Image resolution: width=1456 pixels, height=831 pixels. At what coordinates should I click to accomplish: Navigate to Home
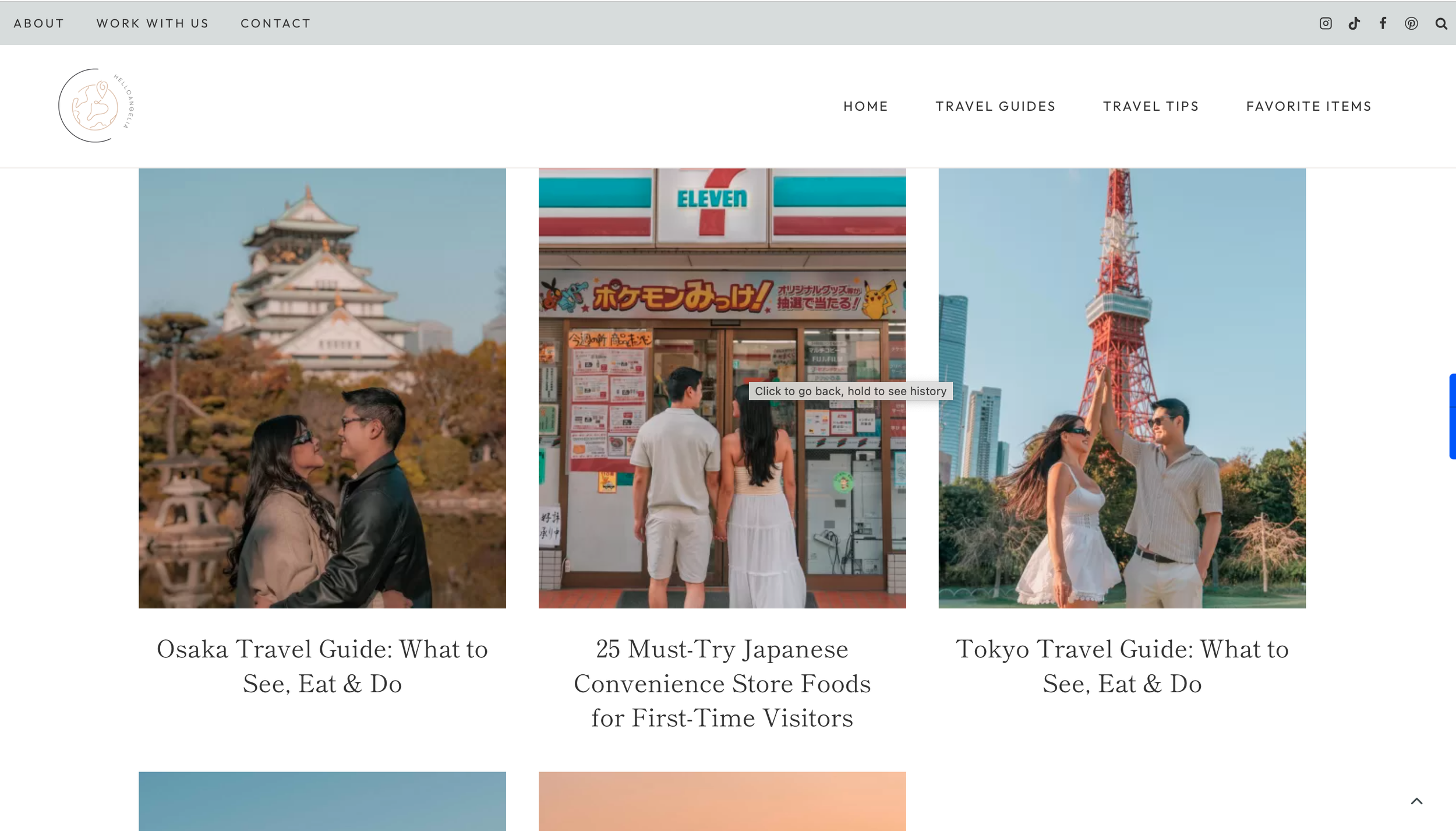tap(865, 106)
